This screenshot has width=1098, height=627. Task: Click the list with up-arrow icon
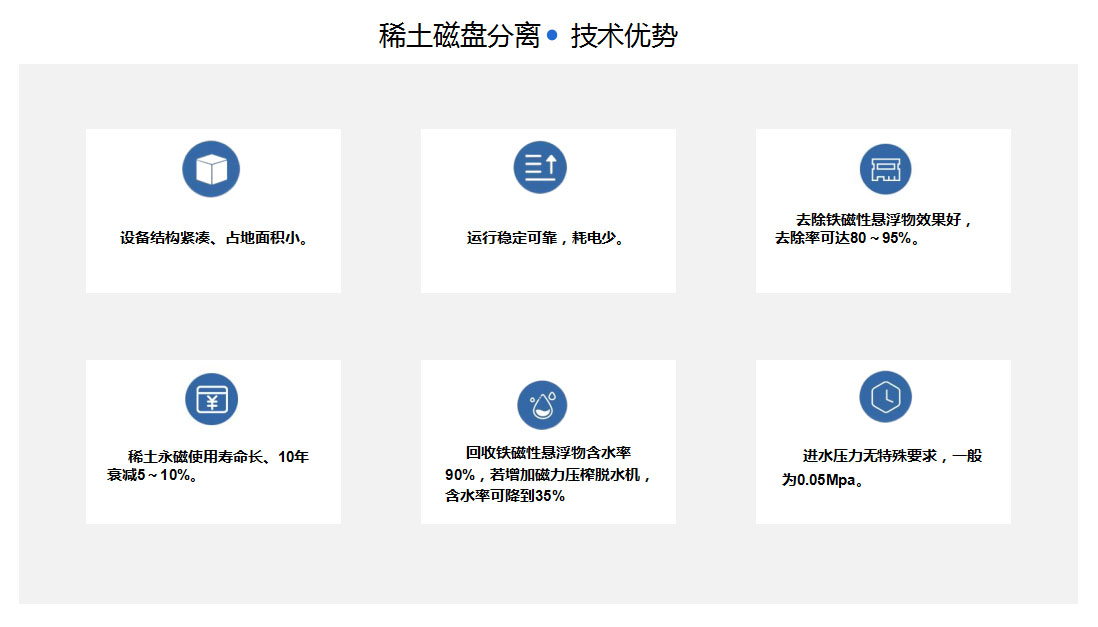[x=540, y=167]
